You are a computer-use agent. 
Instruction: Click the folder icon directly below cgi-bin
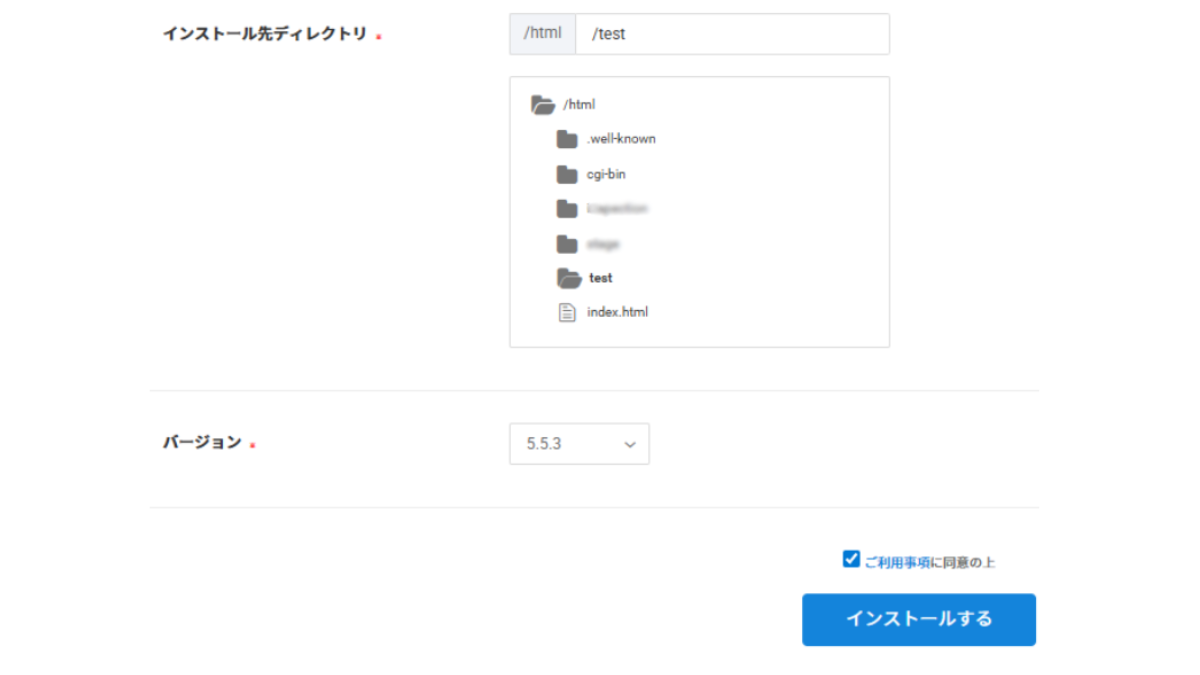click(x=567, y=209)
